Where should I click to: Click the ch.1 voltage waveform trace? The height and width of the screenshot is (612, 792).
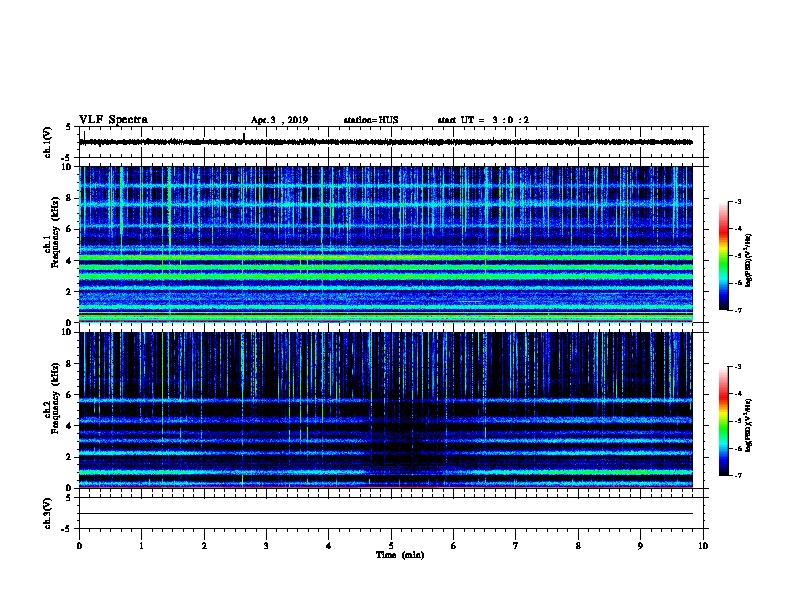(385, 142)
